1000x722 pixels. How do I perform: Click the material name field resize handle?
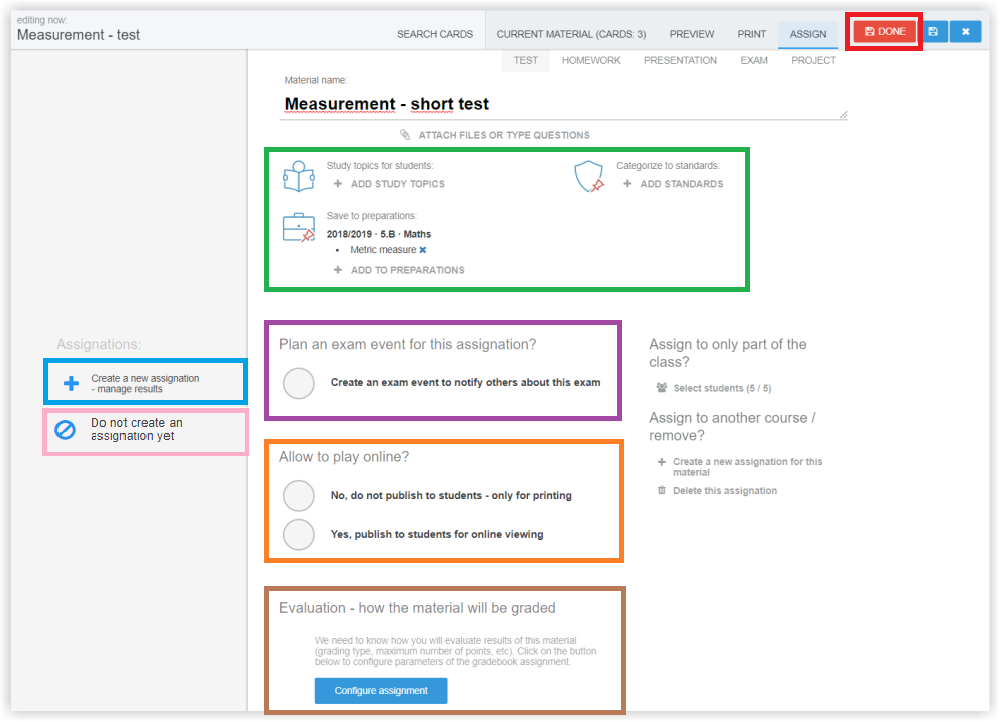click(844, 115)
